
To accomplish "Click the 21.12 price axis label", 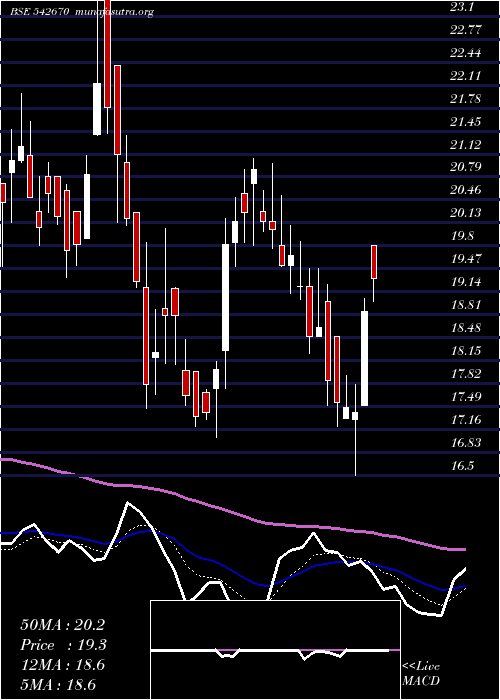I will pyautogui.click(x=466, y=144).
